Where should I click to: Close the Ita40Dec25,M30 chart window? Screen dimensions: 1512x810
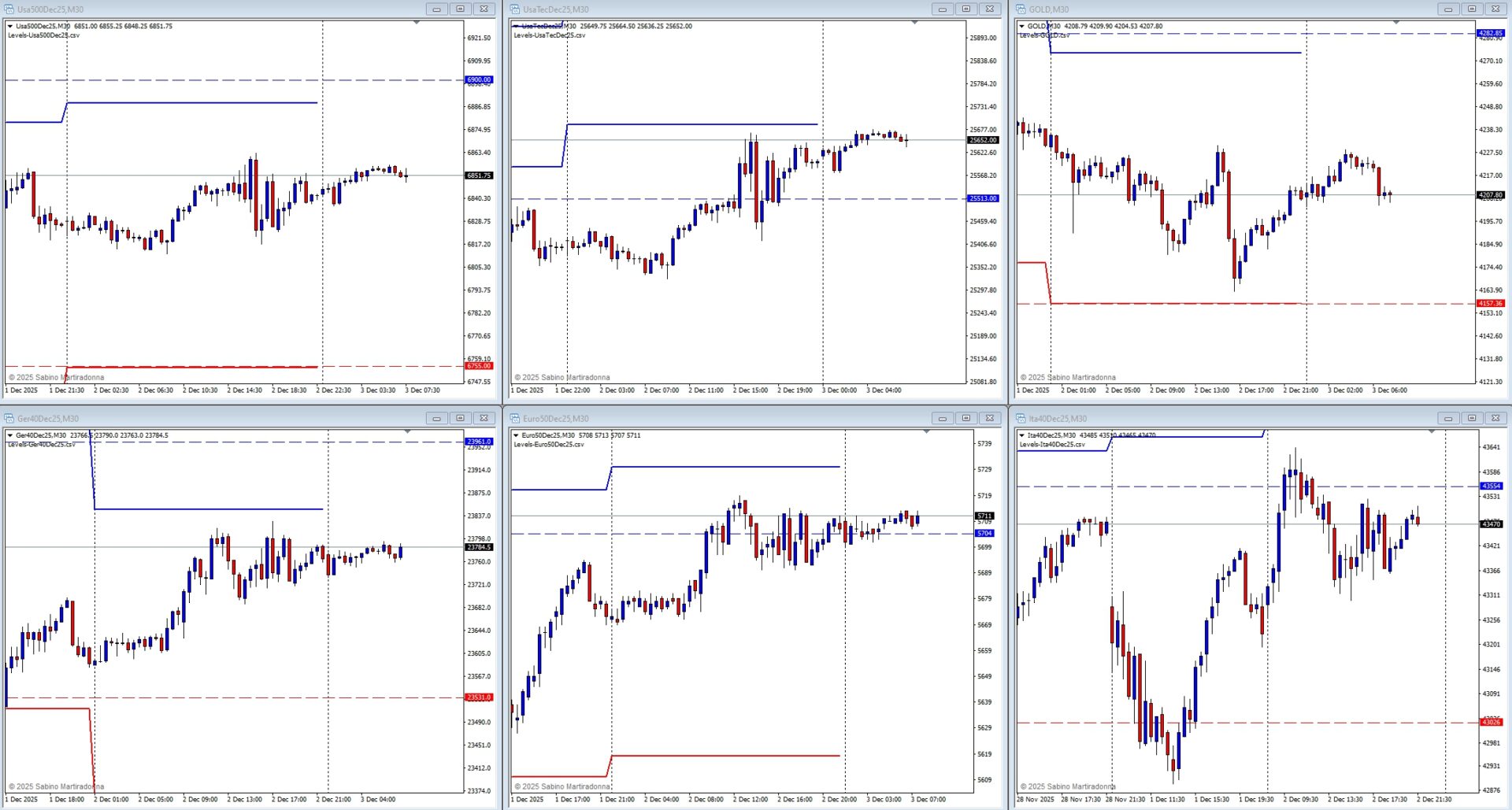tap(1495, 419)
